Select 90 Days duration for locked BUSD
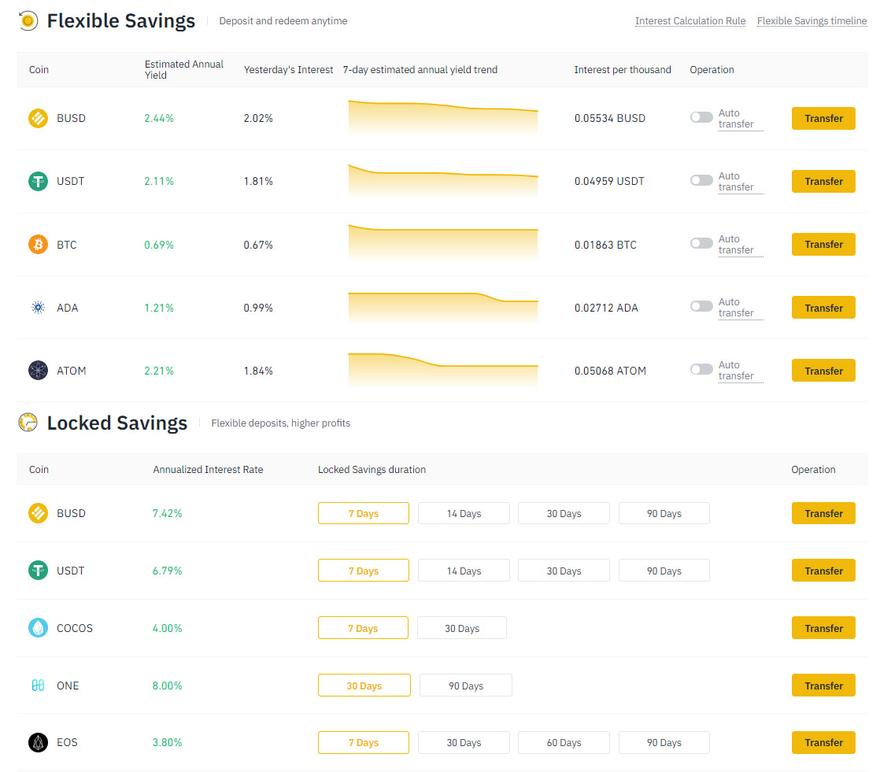 point(664,513)
